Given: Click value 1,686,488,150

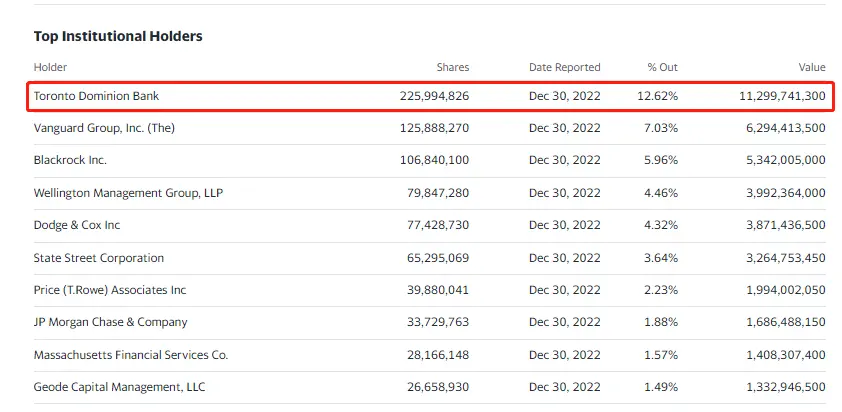Looking at the screenshot, I should click(x=786, y=322).
